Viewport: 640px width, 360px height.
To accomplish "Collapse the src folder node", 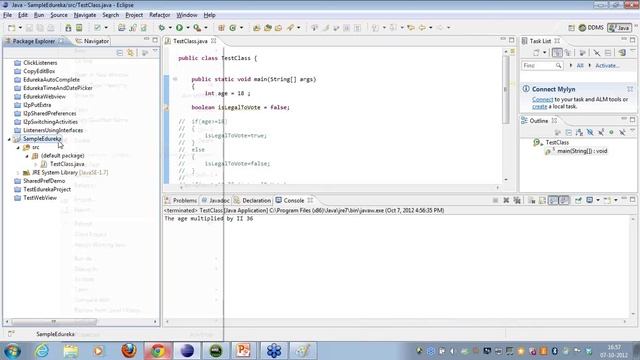I will point(18,148).
